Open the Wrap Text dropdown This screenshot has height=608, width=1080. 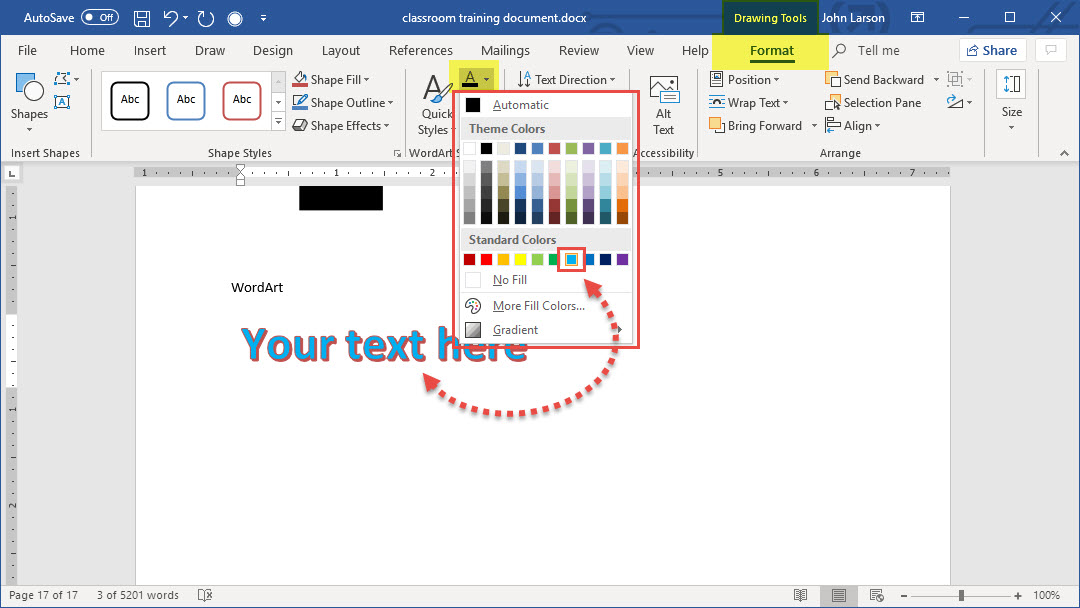[749, 102]
